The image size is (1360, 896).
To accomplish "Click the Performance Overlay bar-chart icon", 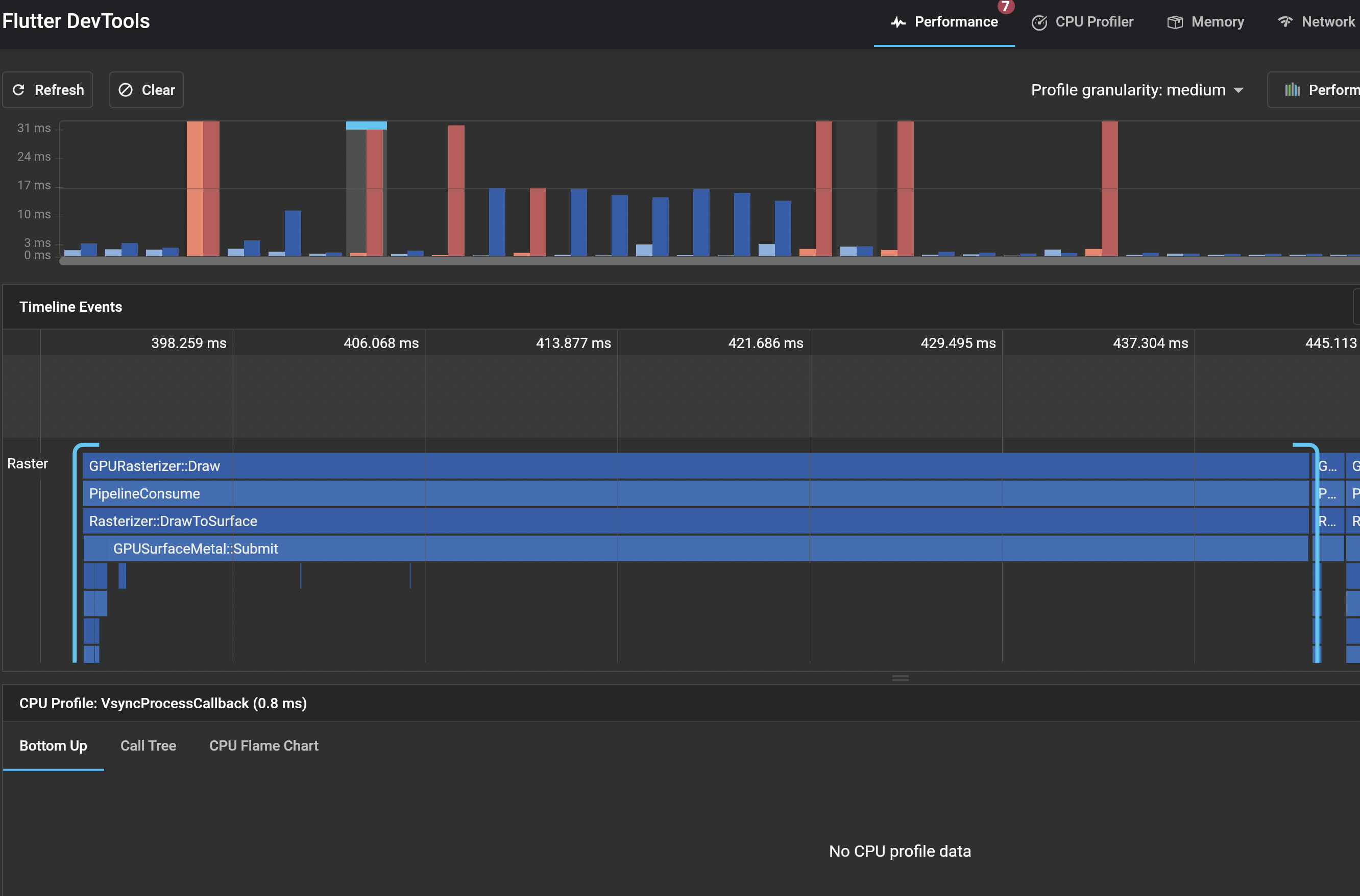I will pyautogui.click(x=1292, y=90).
